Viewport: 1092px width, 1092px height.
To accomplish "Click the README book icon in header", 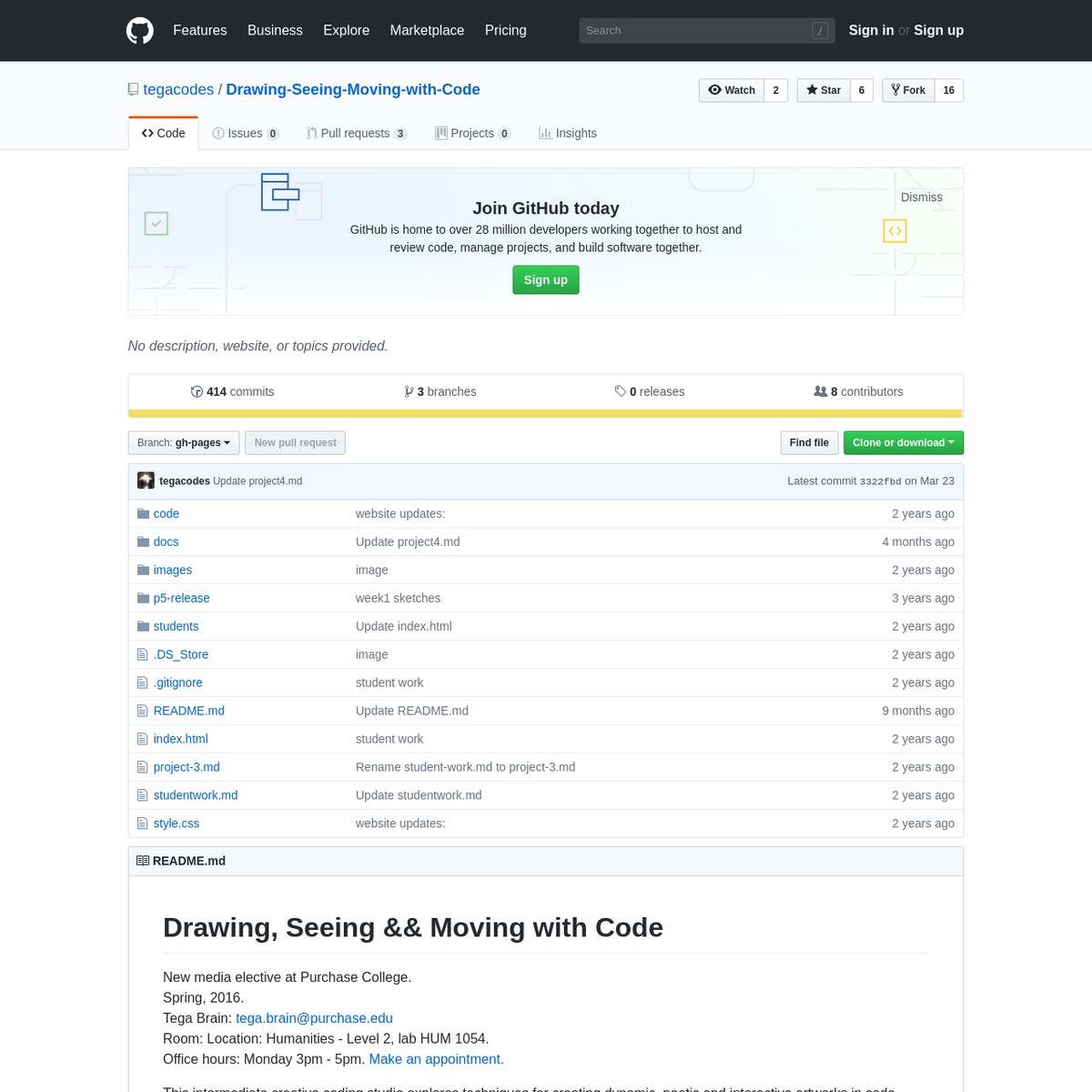I will (143, 861).
